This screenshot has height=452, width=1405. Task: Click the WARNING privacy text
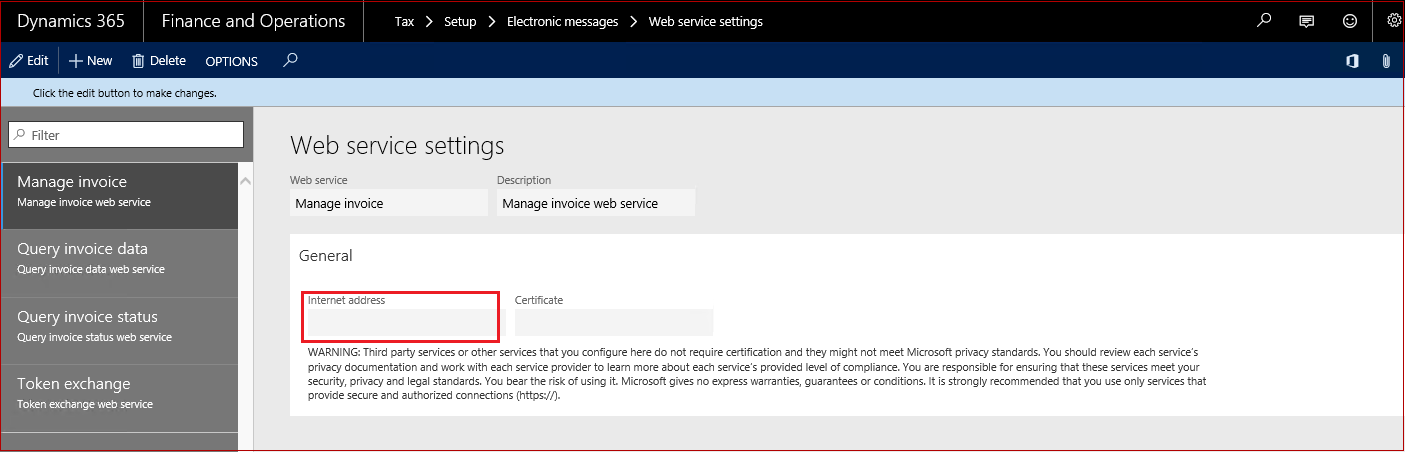coord(757,374)
